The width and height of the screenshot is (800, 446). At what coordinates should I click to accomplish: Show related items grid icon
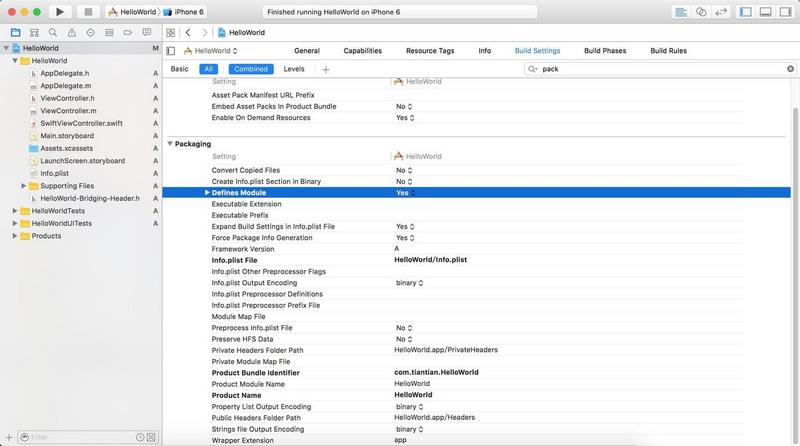click(x=170, y=33)
